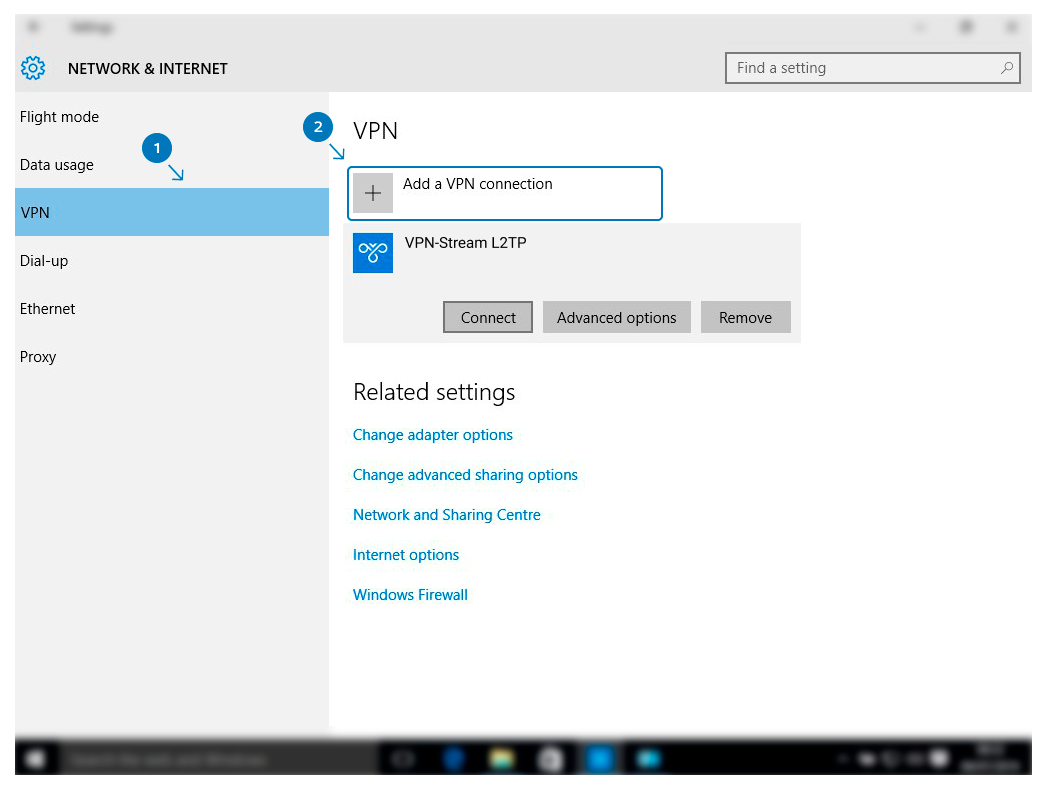Open the Flight mode section

click(172, 117)
